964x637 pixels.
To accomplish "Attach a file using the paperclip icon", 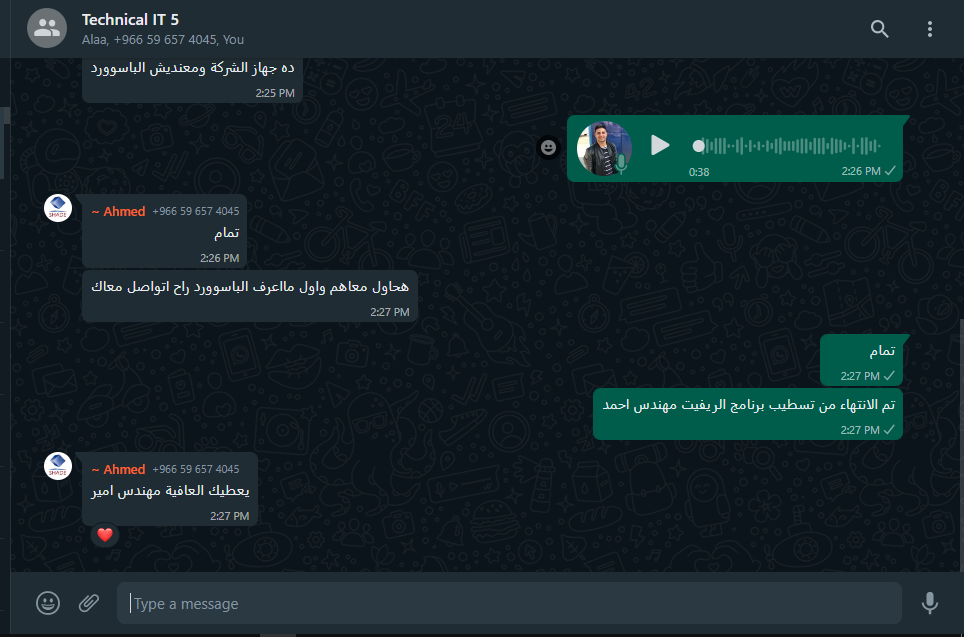I will pos(89,603).
